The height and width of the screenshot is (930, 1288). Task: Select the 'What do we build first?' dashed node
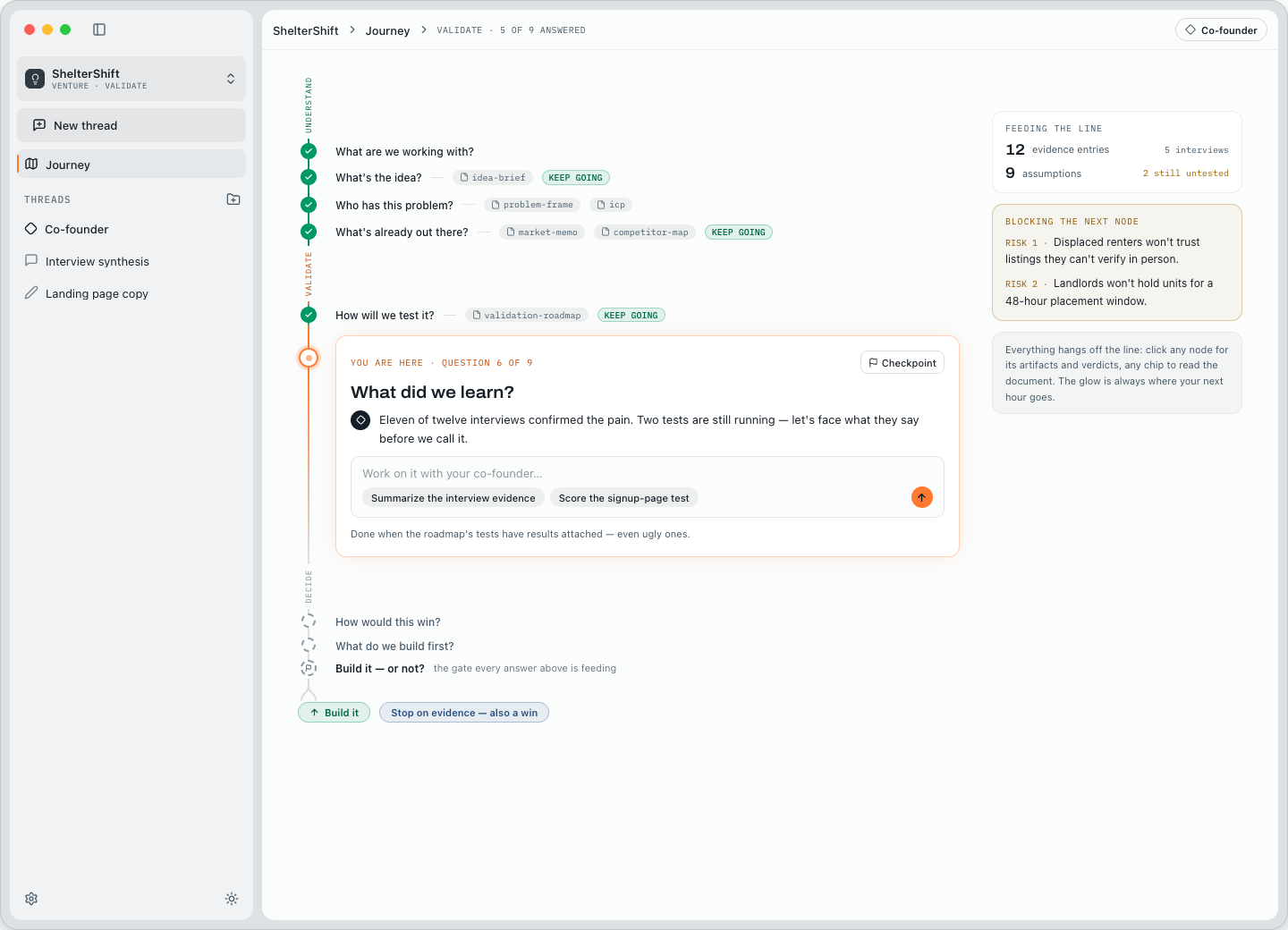309,645
